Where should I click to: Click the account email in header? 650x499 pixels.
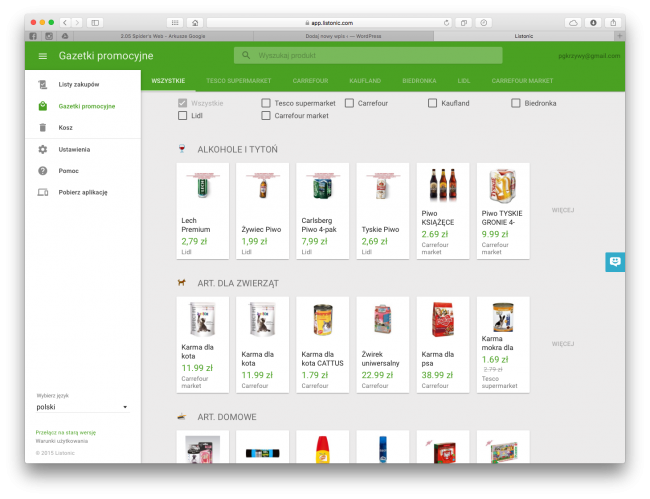[x=589, y=56]
